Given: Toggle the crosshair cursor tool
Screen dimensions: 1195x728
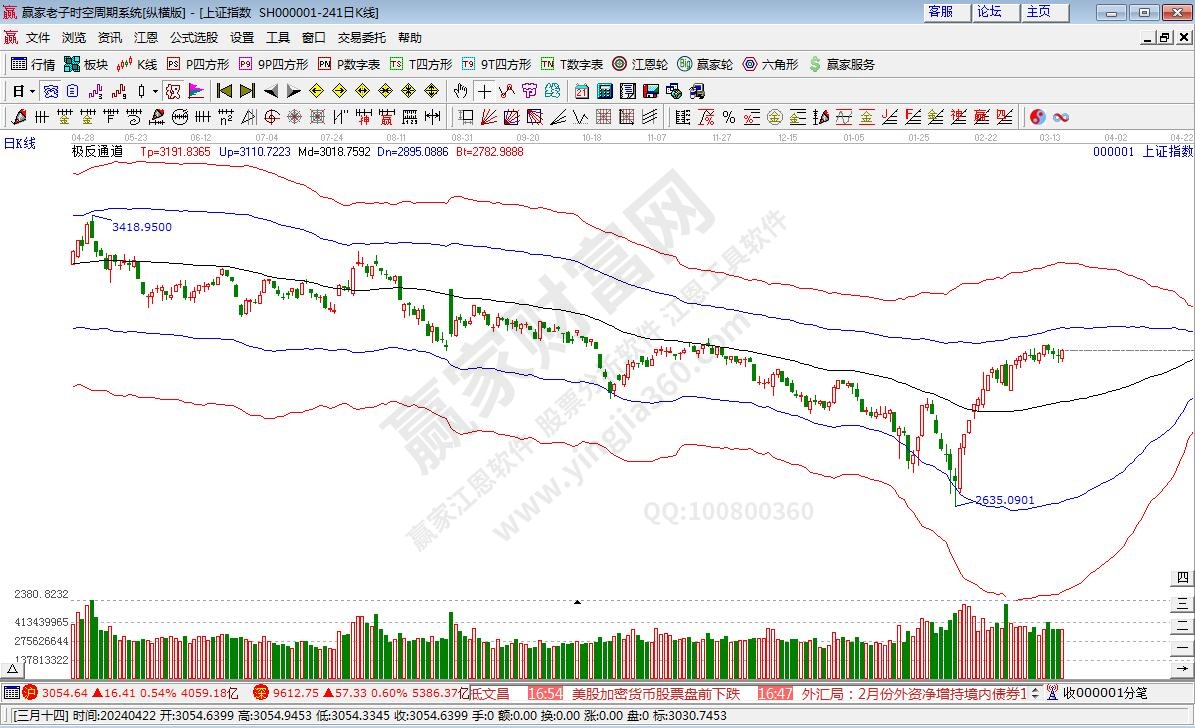Looking at the screenshot, I should pos(485,91).
